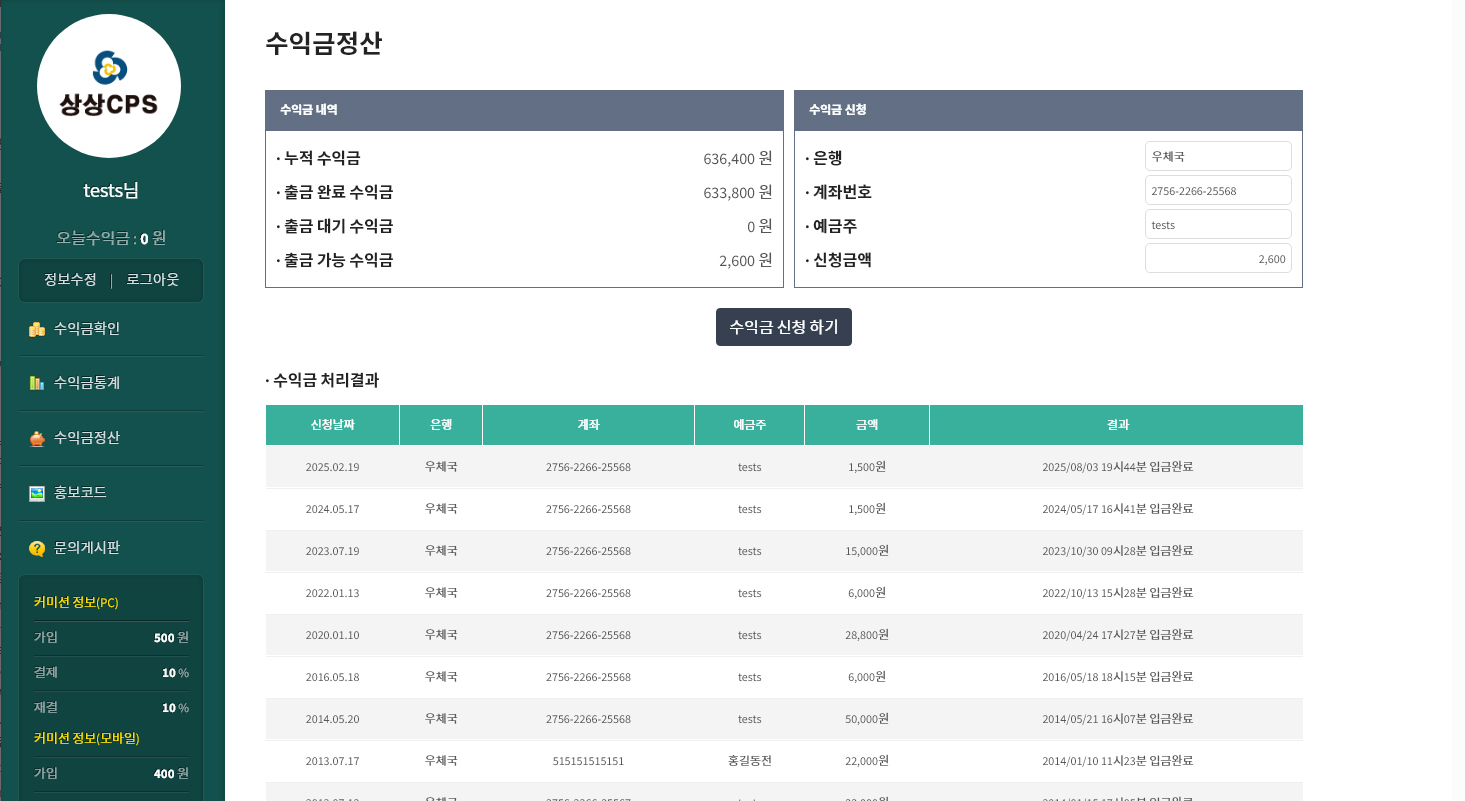This screenshot has height=801, width=1465.
Task: Click the 정보수정 link
Action: point(70,280)
